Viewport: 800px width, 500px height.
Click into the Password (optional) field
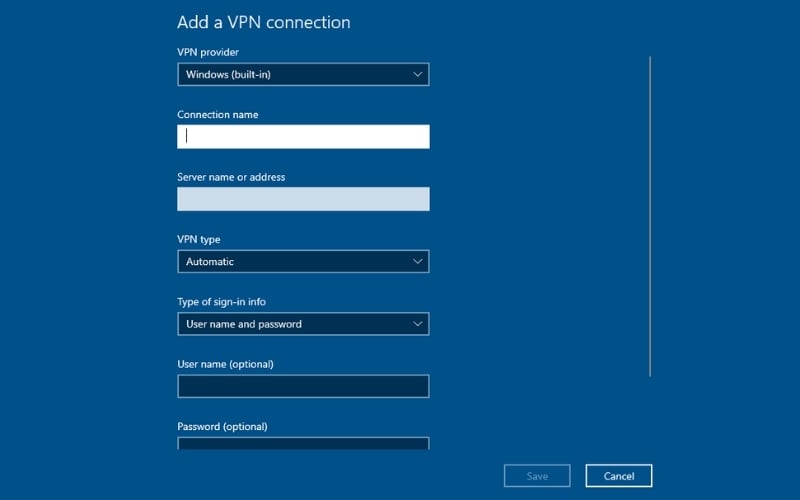click(303, 444)
